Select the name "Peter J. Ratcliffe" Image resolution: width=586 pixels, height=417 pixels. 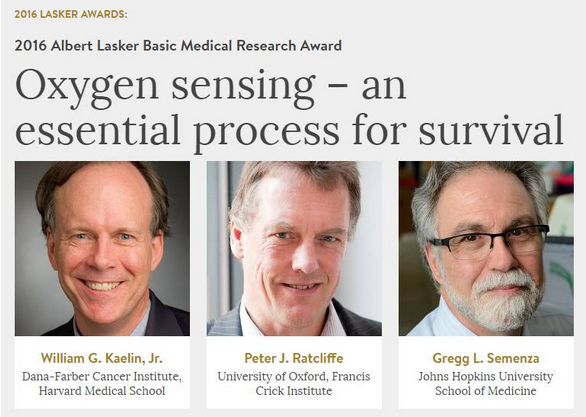294,359
